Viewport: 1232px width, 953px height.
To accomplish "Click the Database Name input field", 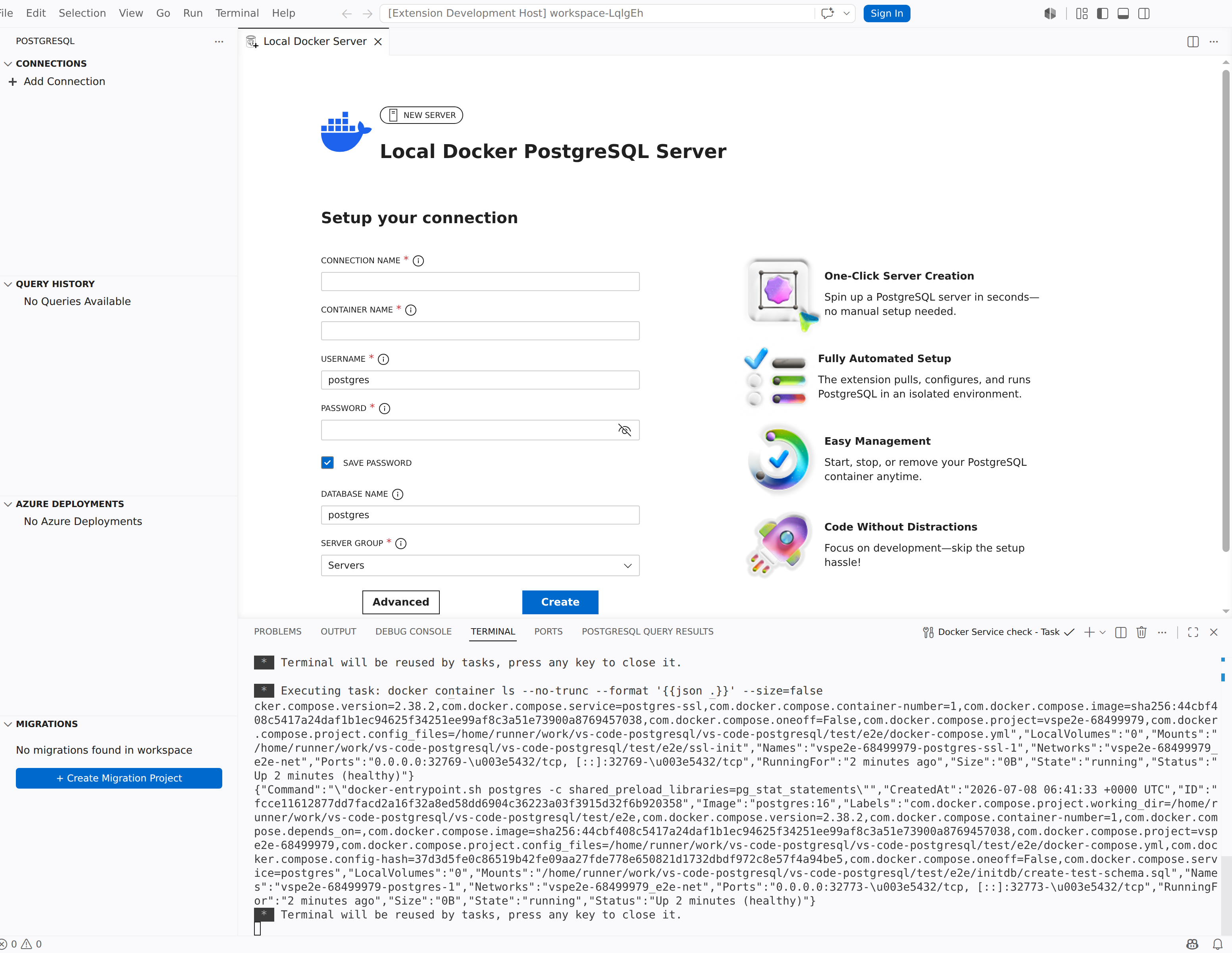I will coord(480,515).
